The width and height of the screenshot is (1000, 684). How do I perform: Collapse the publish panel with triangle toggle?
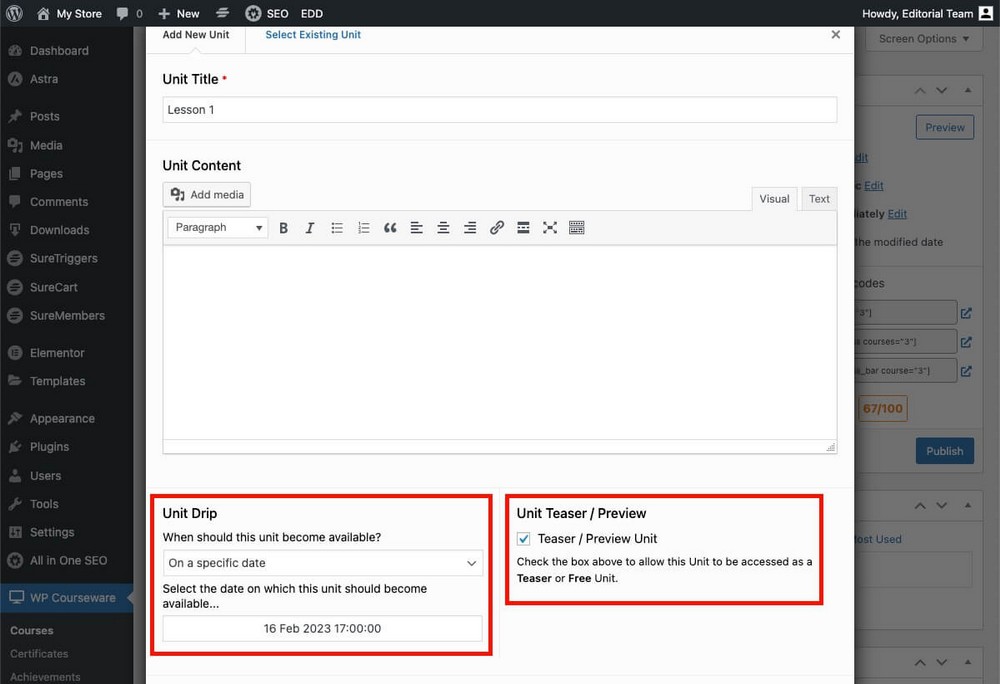(968, 91)
